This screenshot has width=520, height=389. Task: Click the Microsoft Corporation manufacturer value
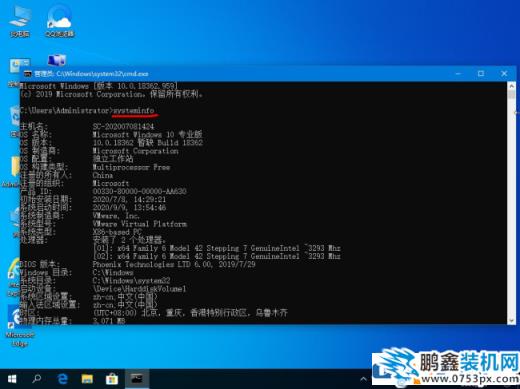click(x=135, y=151)
